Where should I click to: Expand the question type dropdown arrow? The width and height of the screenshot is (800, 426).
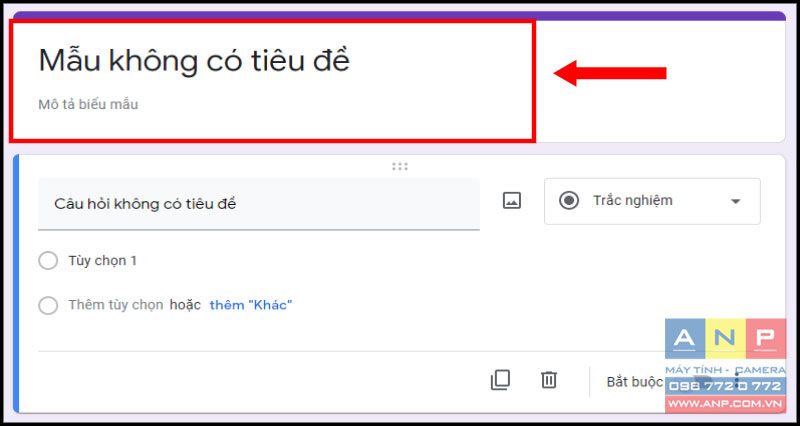click(x=735, y=202)
